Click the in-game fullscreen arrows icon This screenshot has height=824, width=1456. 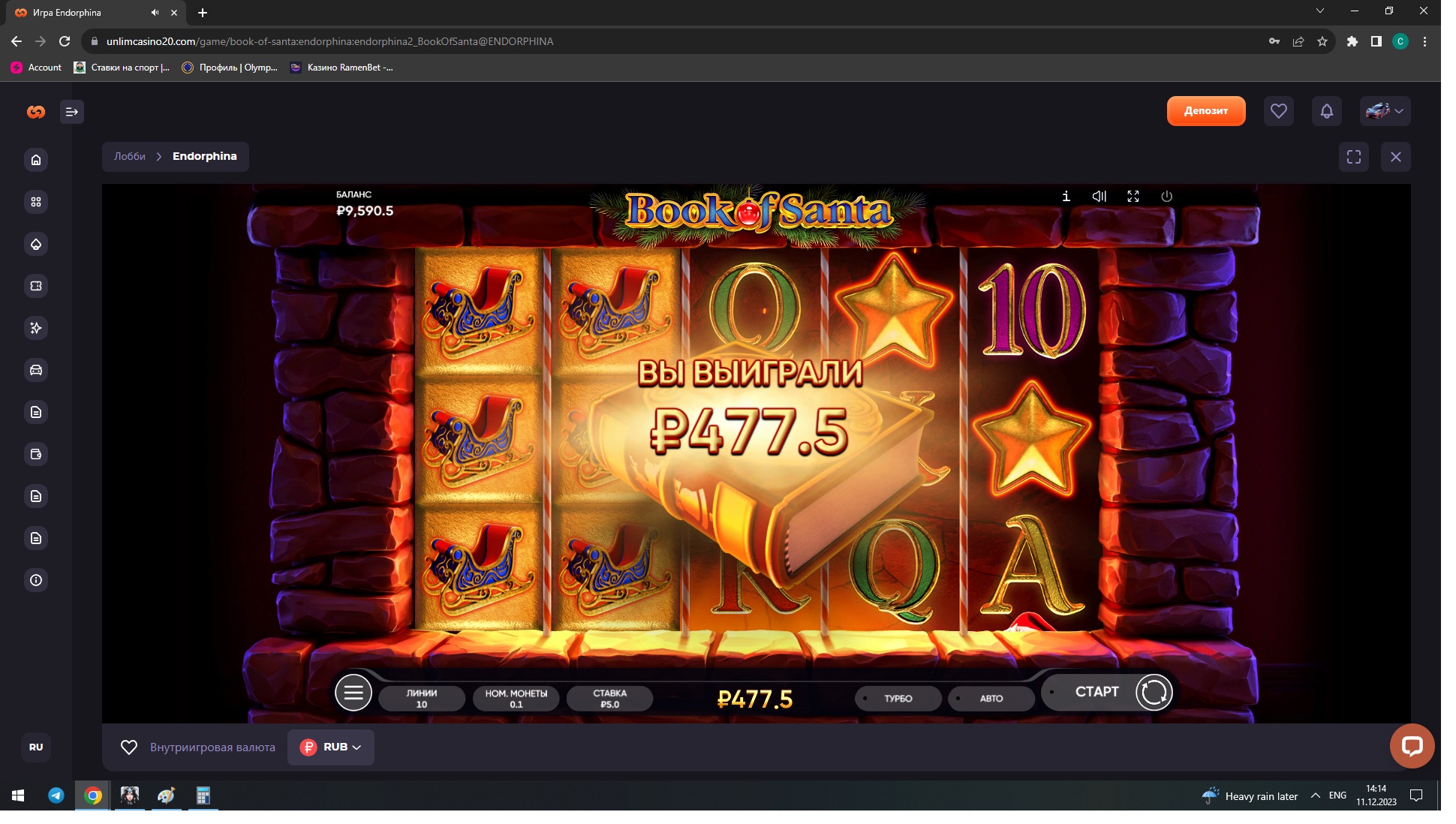[1133, 196]
